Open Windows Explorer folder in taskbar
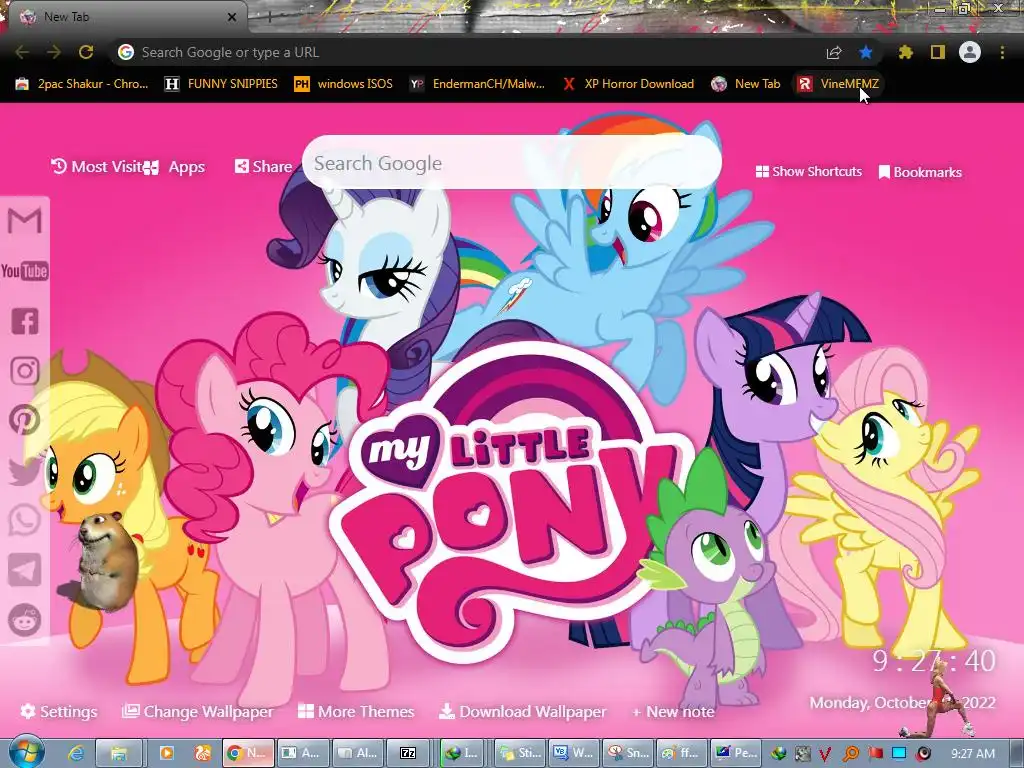1024x768 pixels. click(x=118, y=754)
